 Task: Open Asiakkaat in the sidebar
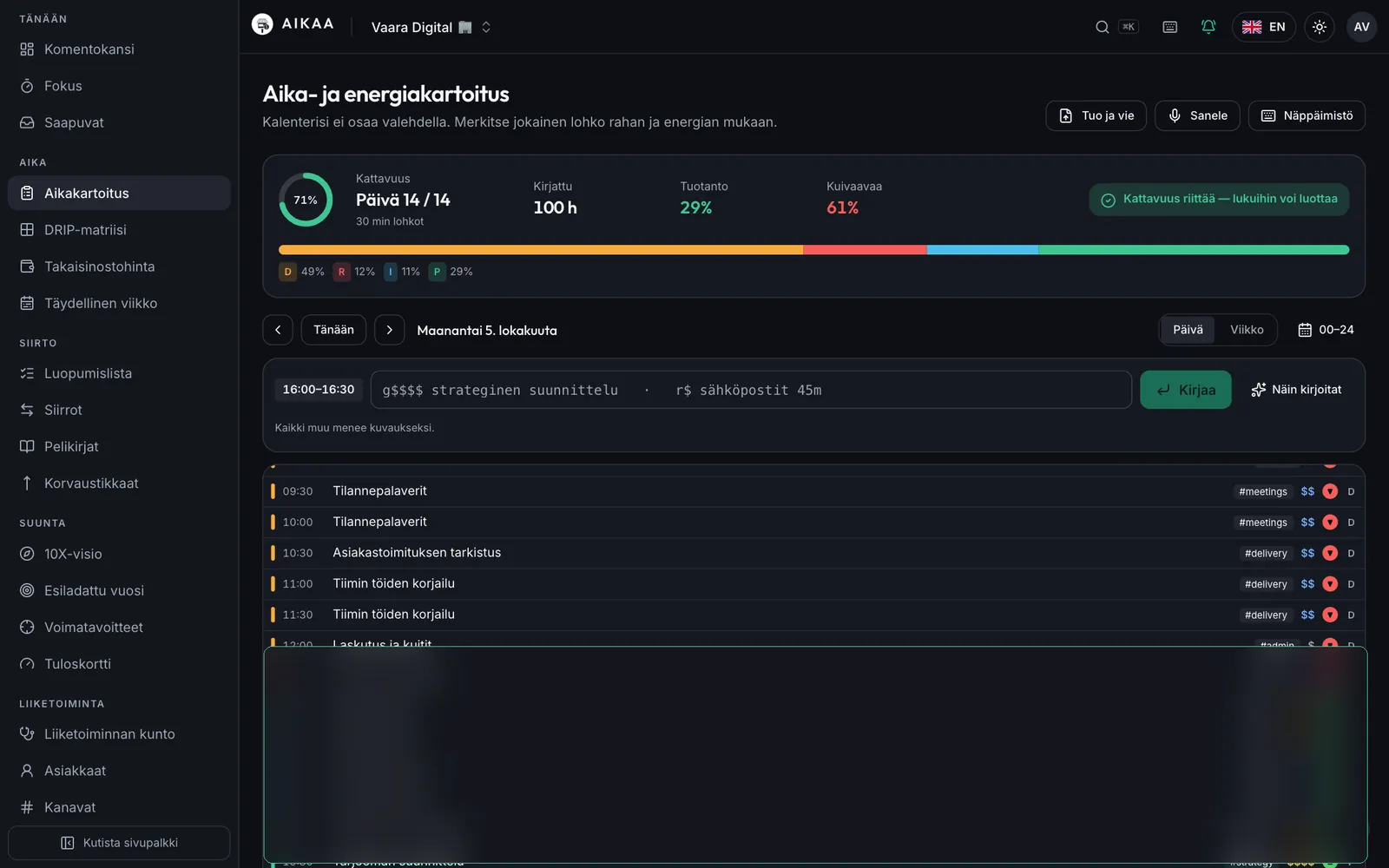click(119, 771)
